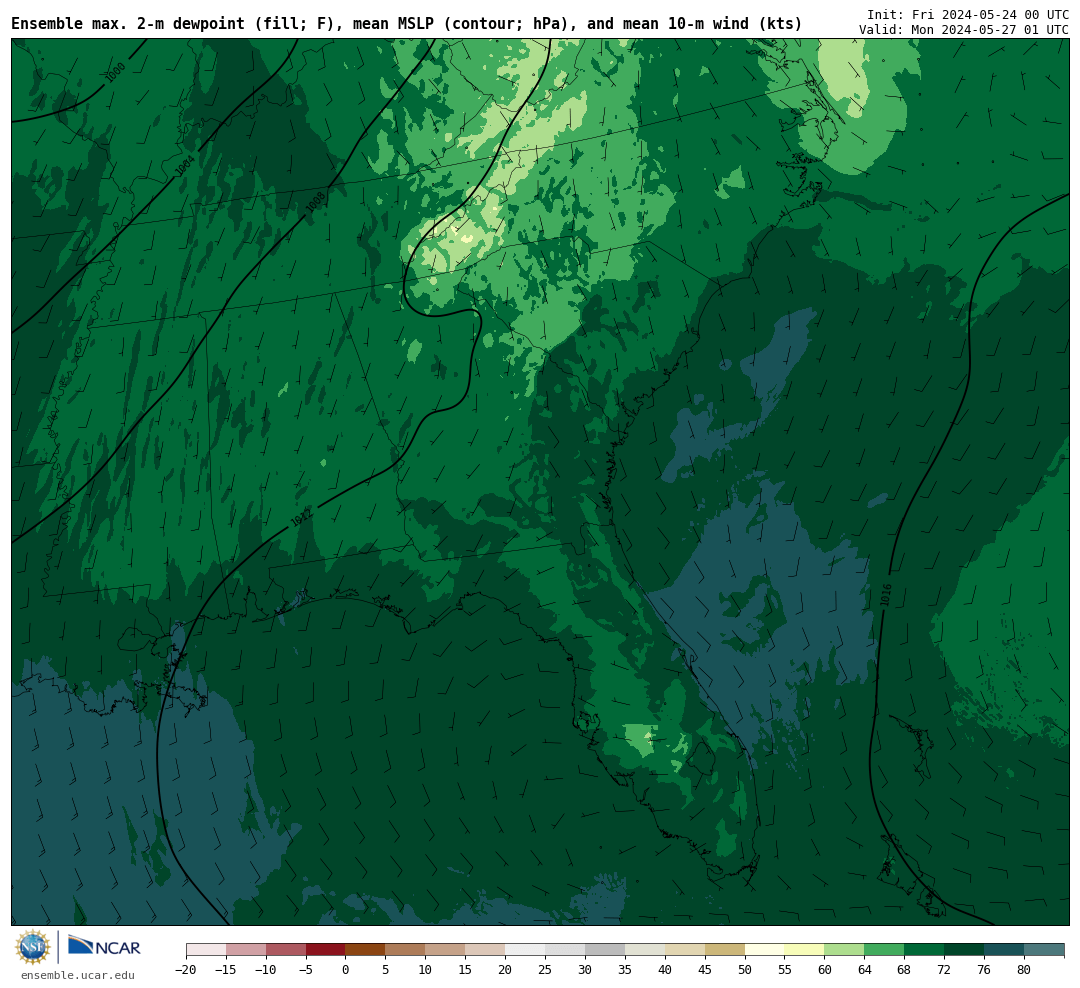Pick the 60 to 64 light green swatch
The image size is (1080, 988).
coord(845,950)
